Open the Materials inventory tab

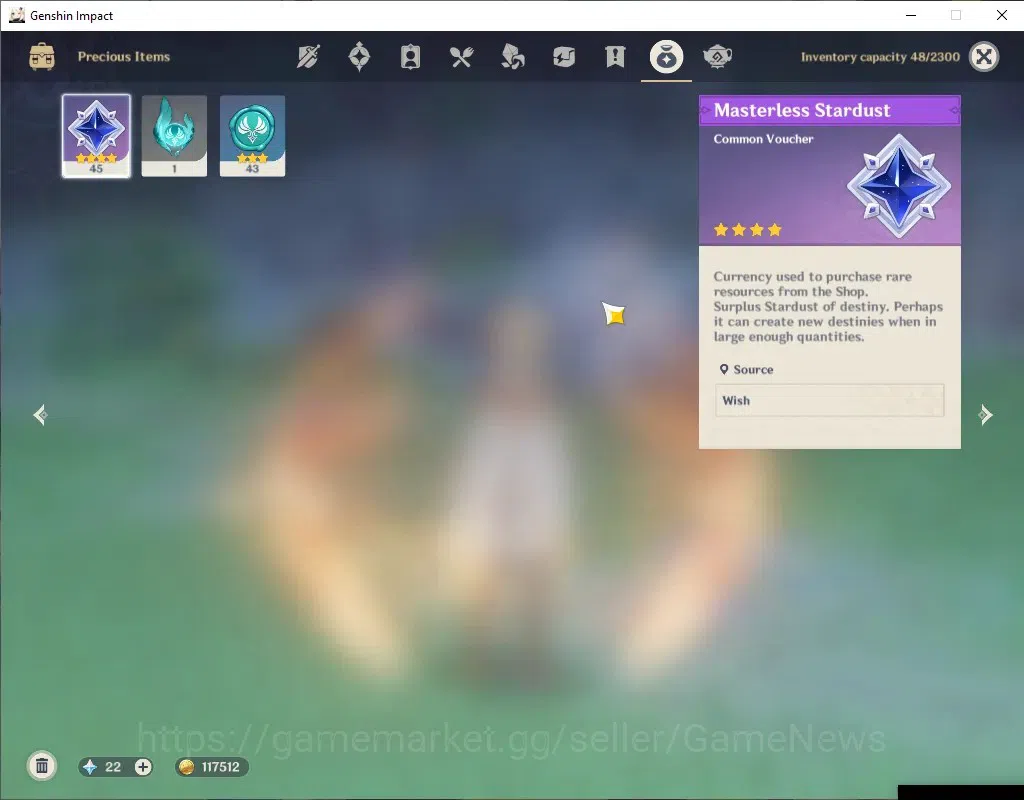513,57
